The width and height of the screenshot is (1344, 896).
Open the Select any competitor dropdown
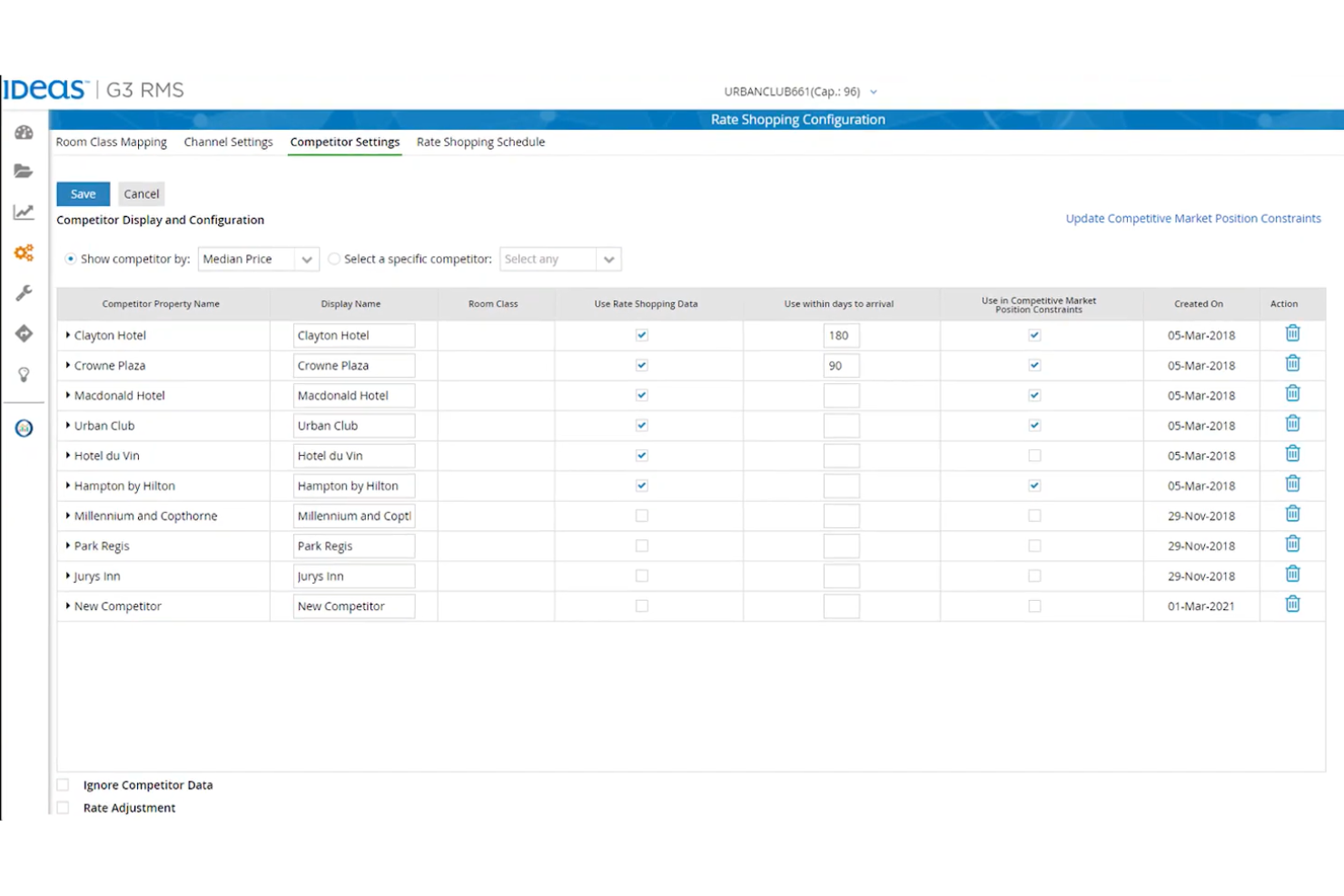559,259
